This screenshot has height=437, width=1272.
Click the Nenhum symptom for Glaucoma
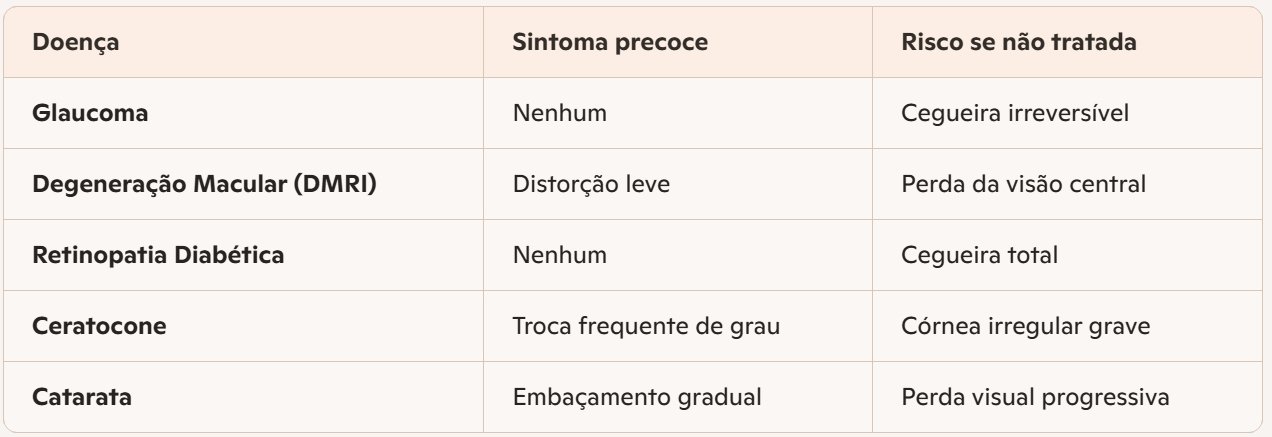(559, 113)
